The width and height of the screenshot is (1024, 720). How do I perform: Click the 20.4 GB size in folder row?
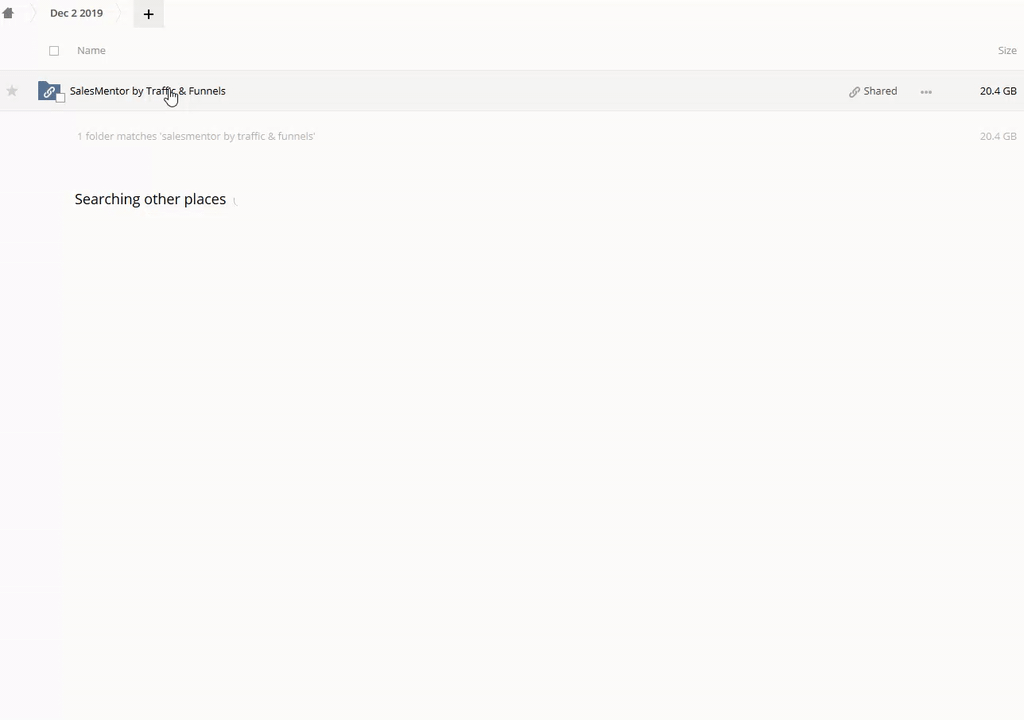click(997, 91)
